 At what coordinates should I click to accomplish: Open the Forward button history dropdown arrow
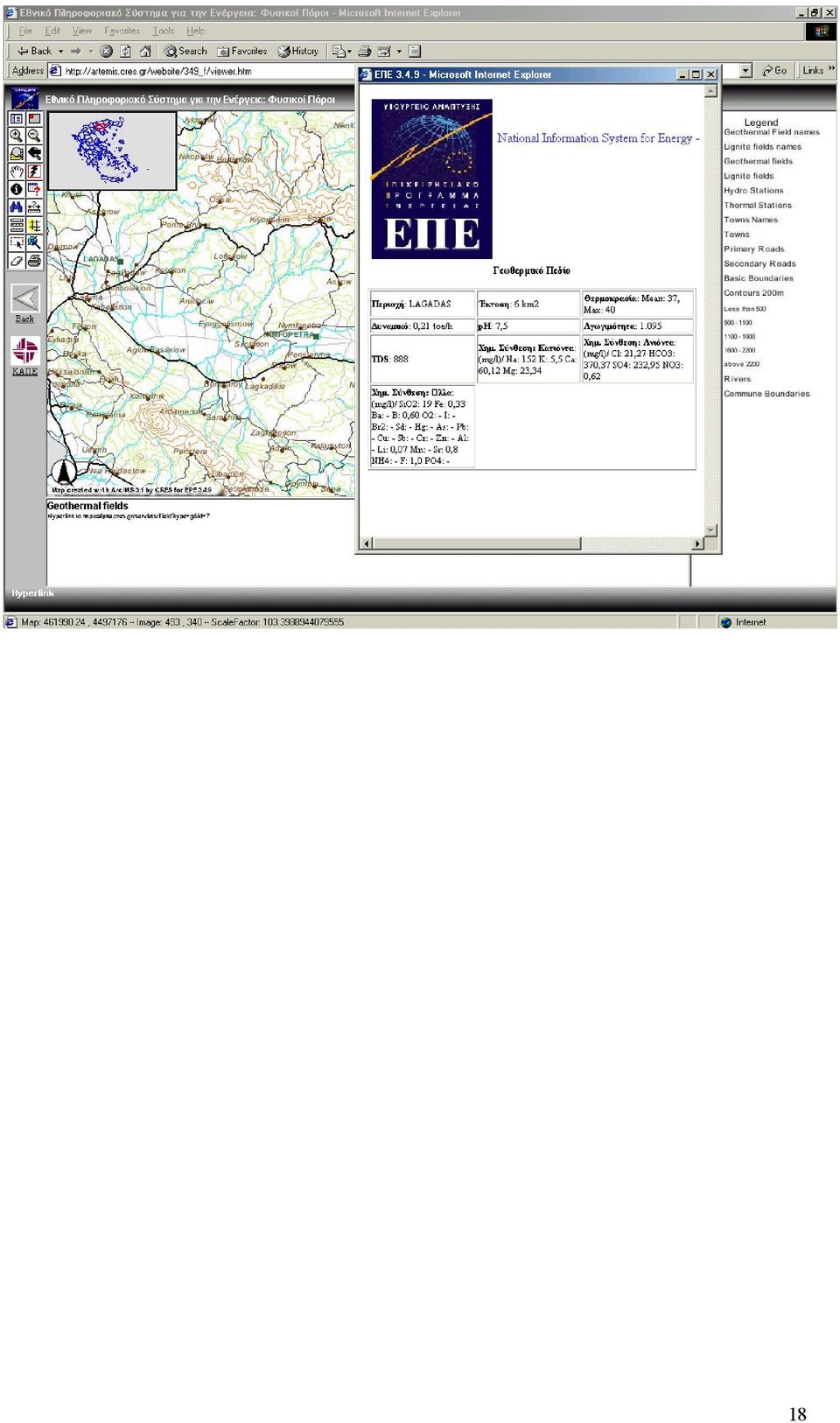point(91,52)
